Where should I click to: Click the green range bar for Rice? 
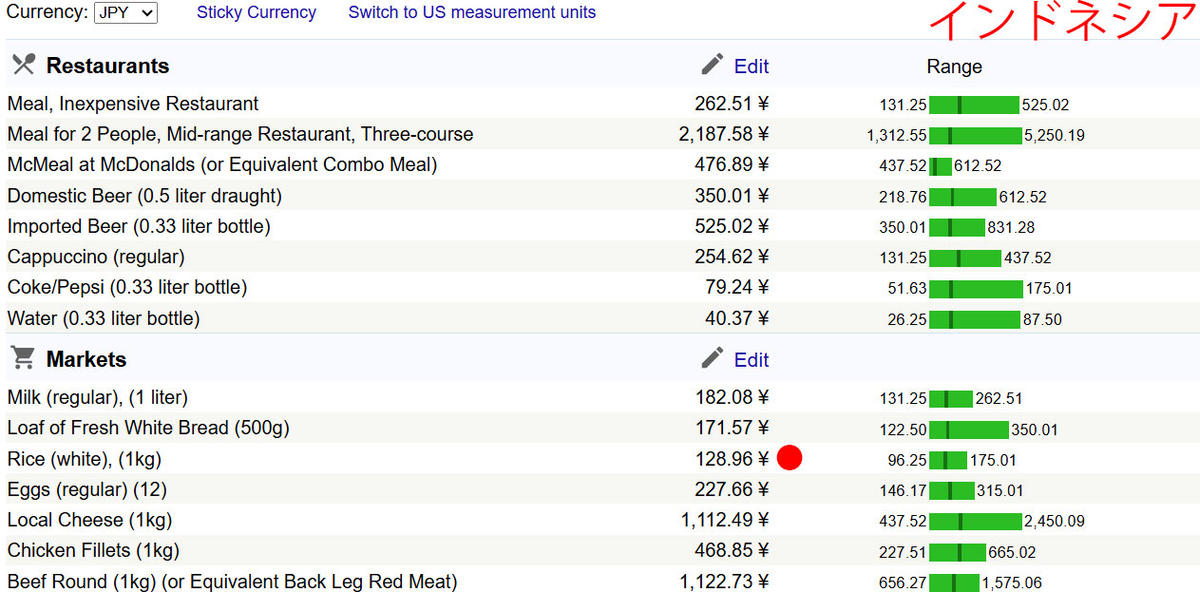tap(948, 460)
